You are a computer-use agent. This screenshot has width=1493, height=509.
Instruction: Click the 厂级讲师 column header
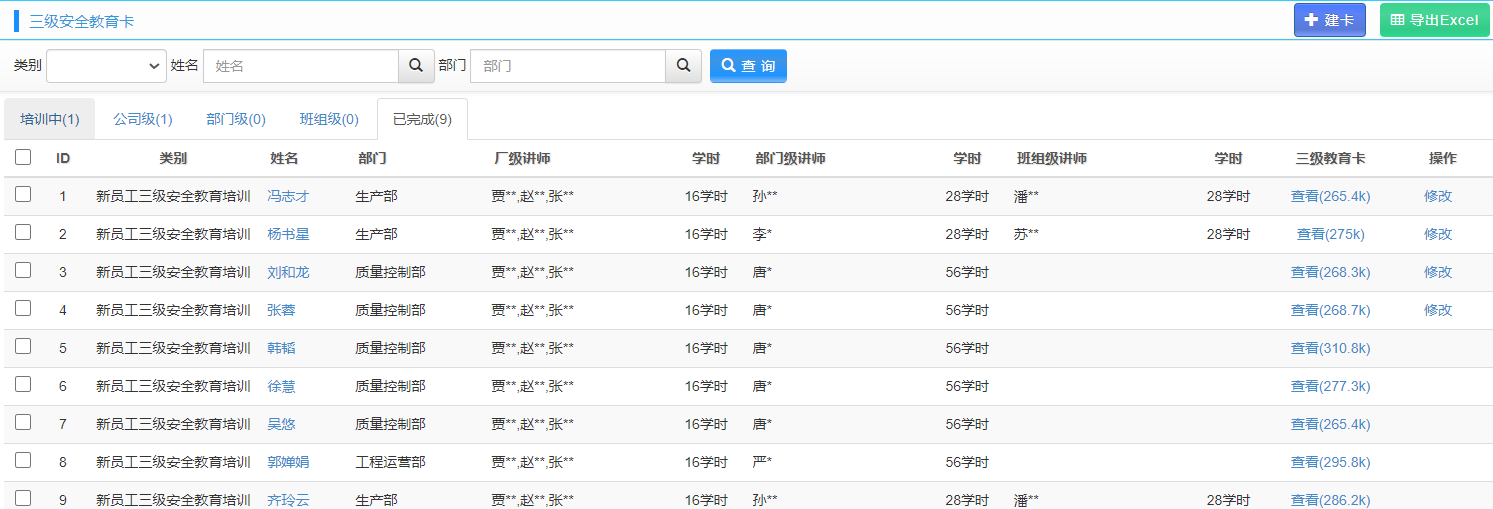point(522,158)
